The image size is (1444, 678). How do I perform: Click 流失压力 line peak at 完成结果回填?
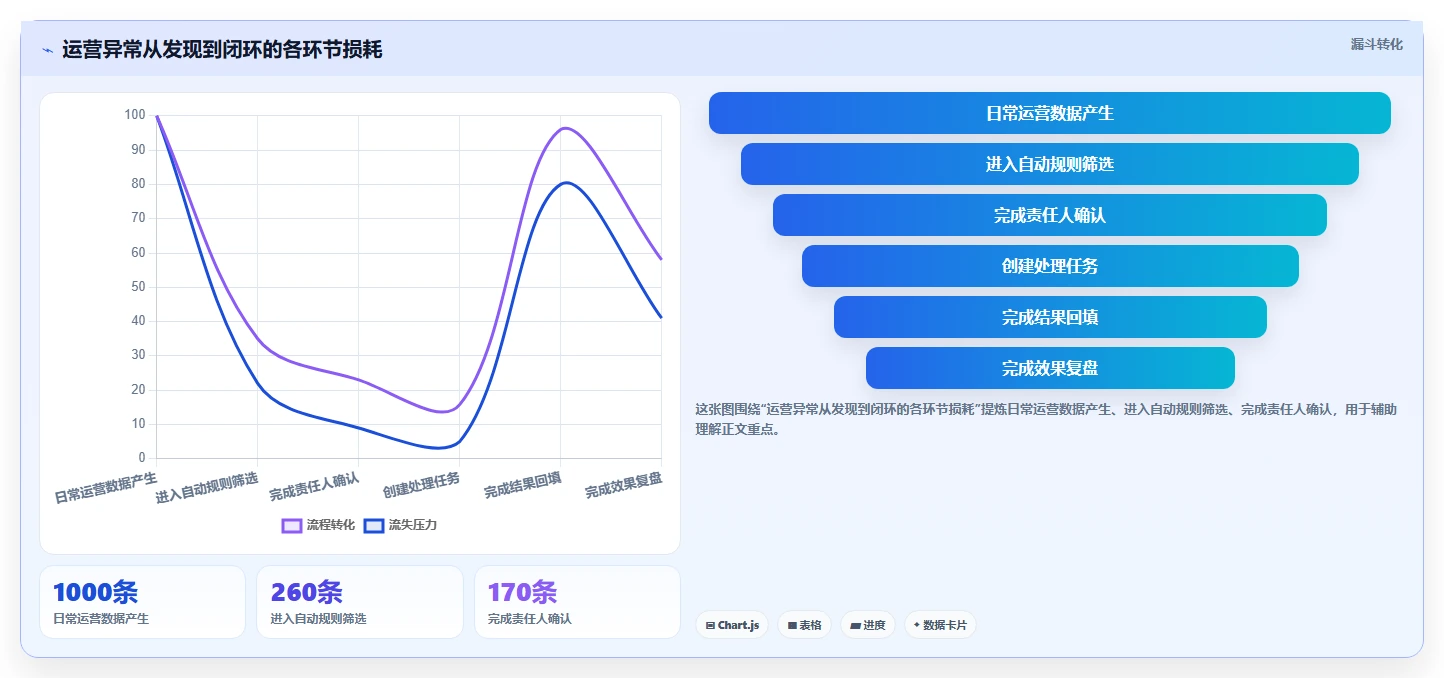tap(565, 182)
